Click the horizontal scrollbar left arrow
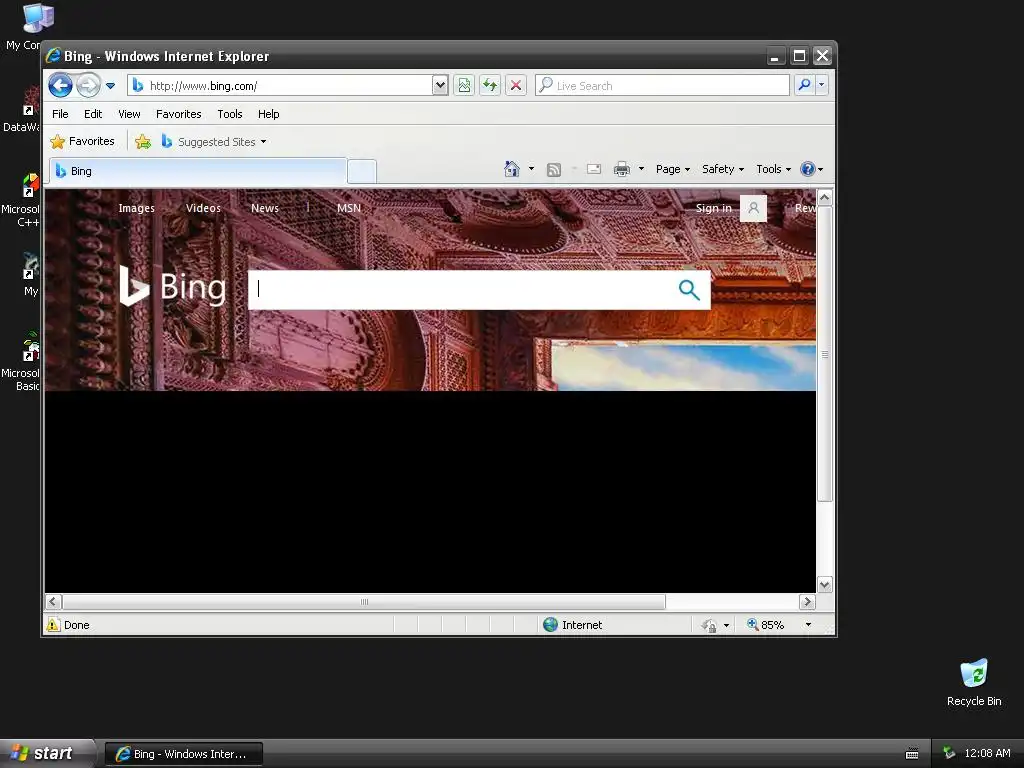 click(x=54, y=601)
